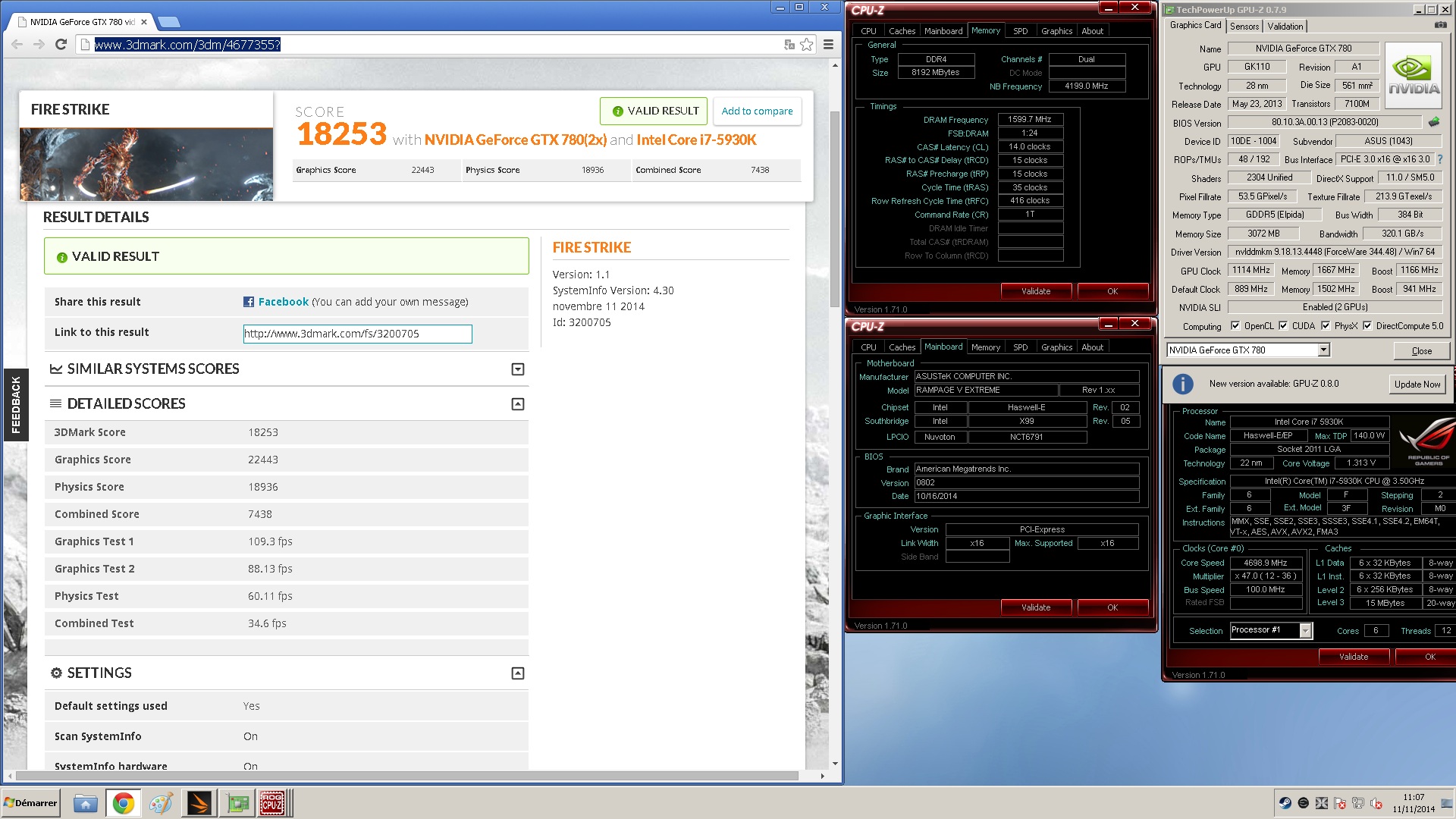Image resolution: width=1456 pixels, height=819 pixels.
Task: Click Validate in the processor CPU-Z window
Action: (1354, 657)
